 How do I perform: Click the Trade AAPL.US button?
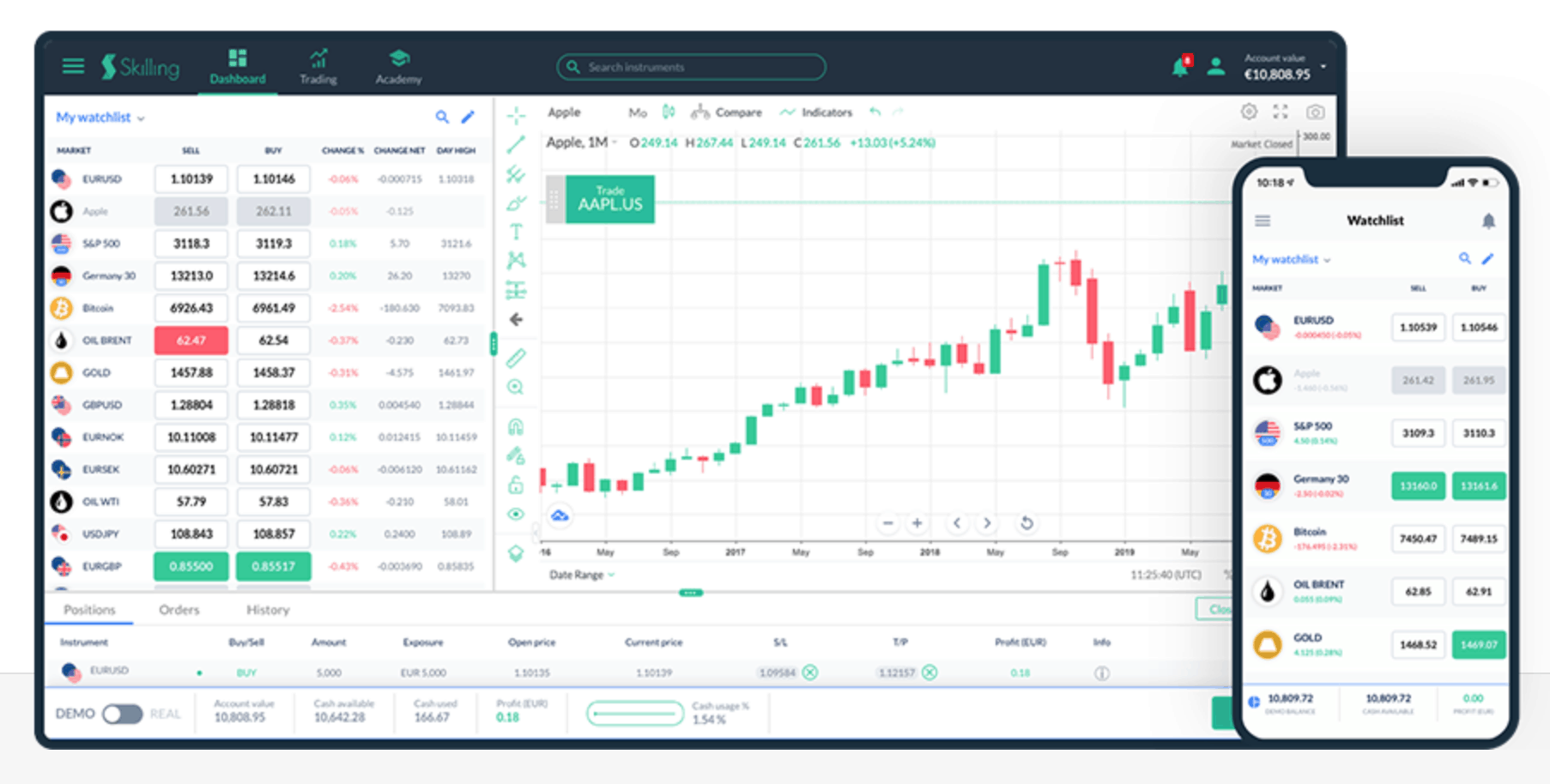click(609, 199)
